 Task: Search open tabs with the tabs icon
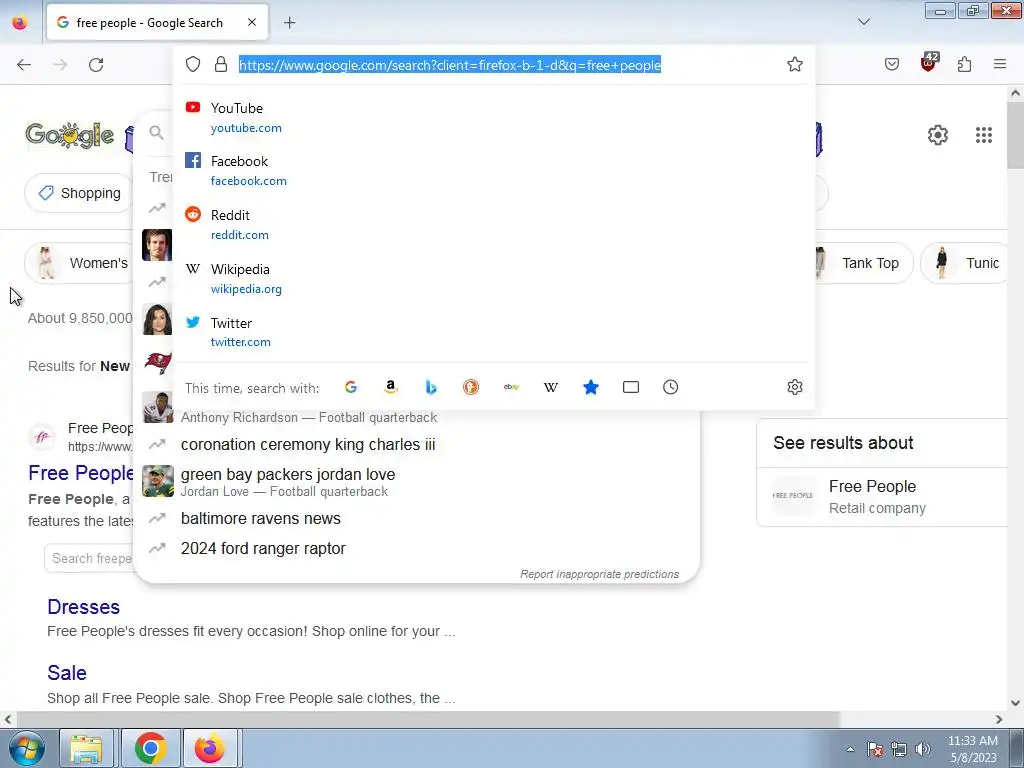coord(631,387)
